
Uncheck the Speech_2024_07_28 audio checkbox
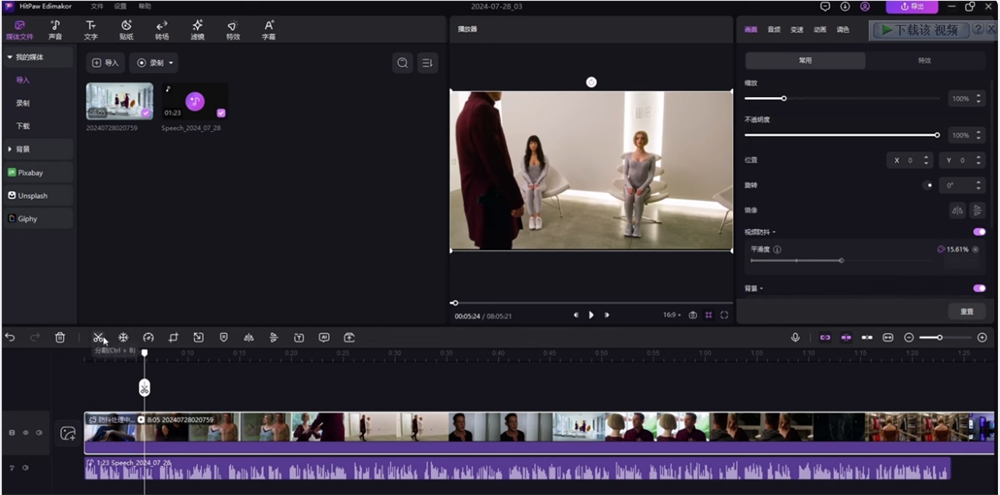click(x=221, y=113)
